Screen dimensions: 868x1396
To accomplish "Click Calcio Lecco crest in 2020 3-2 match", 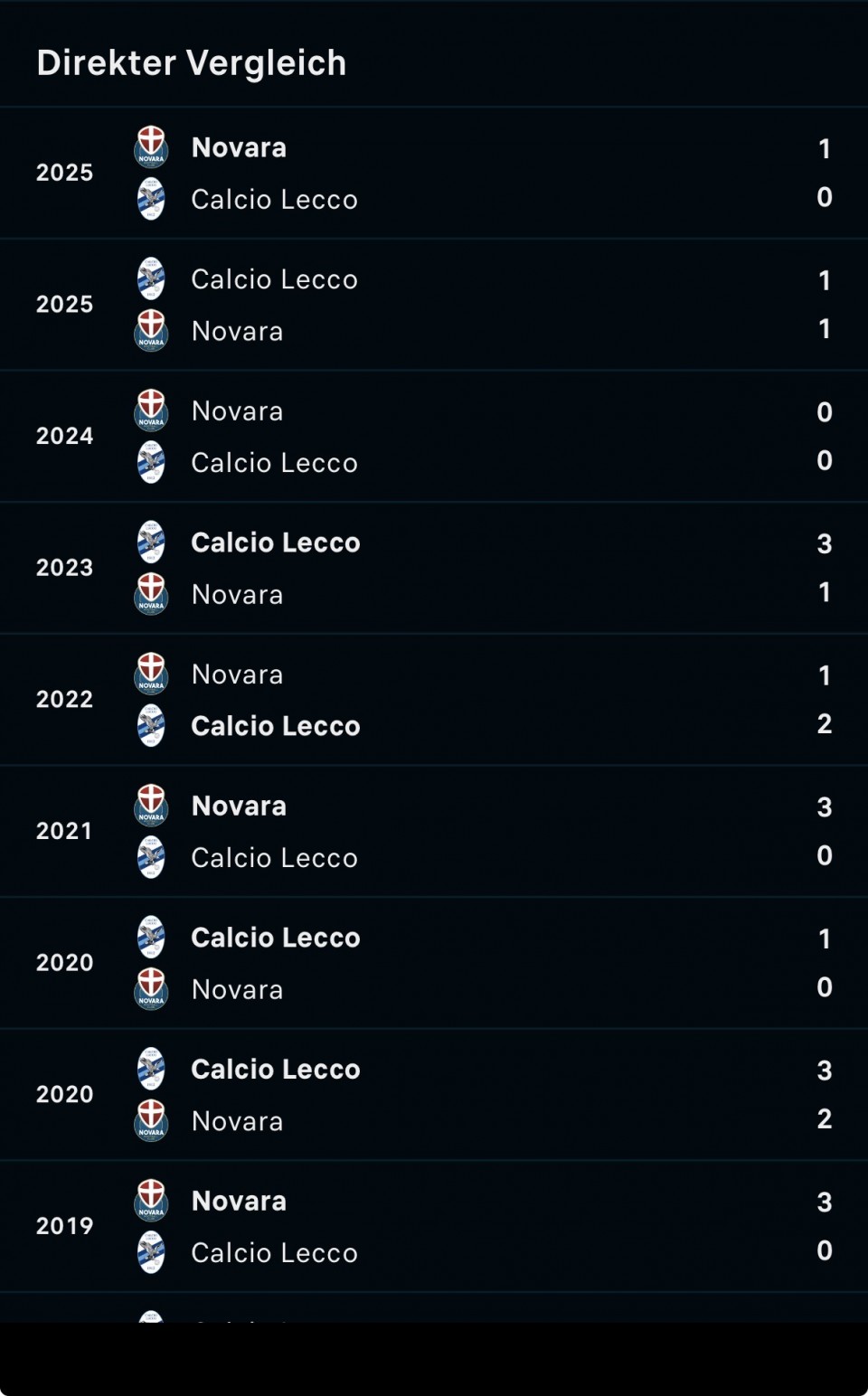I will tap(151, 1069).
